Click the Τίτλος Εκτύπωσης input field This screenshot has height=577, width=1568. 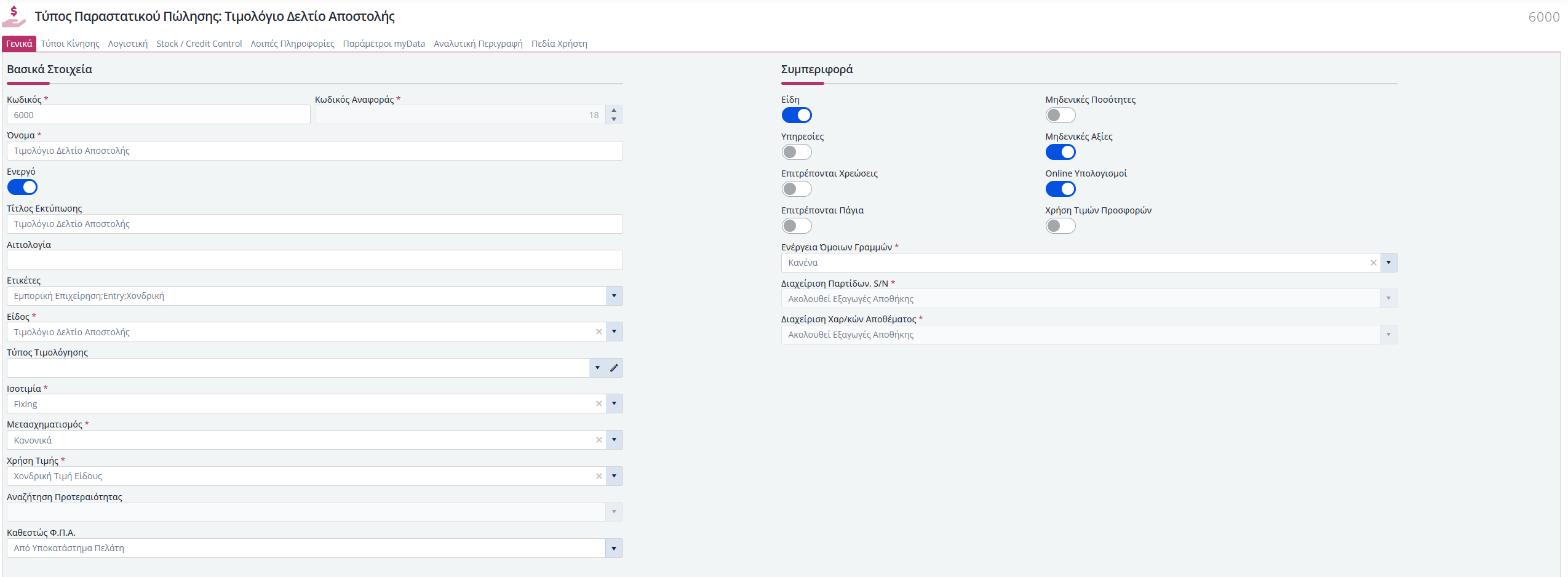tap(315, 224)
